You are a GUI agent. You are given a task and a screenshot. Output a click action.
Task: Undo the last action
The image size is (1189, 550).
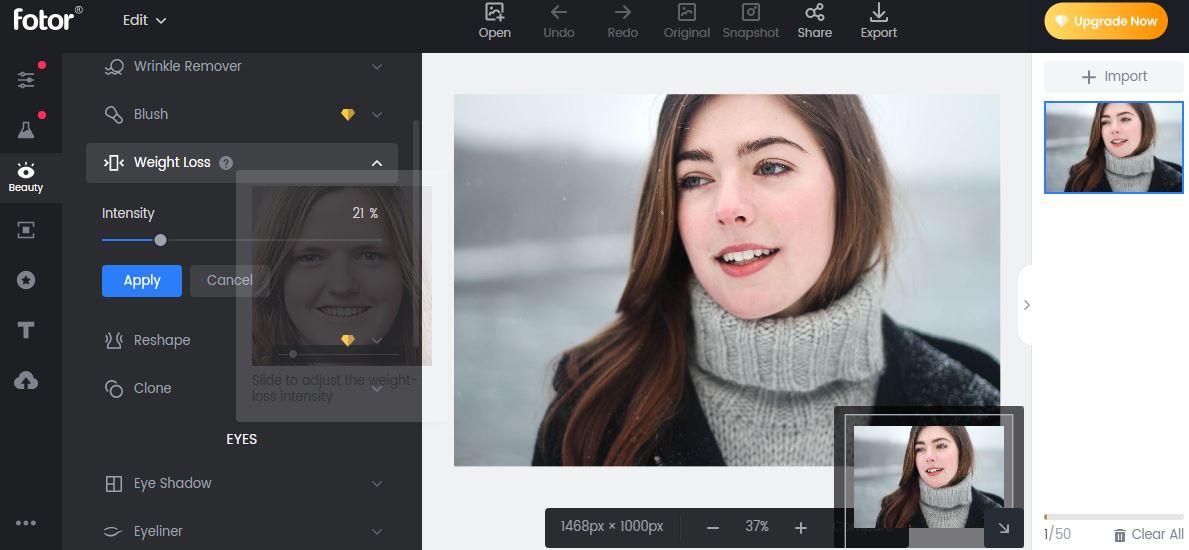tap(559, 21)
